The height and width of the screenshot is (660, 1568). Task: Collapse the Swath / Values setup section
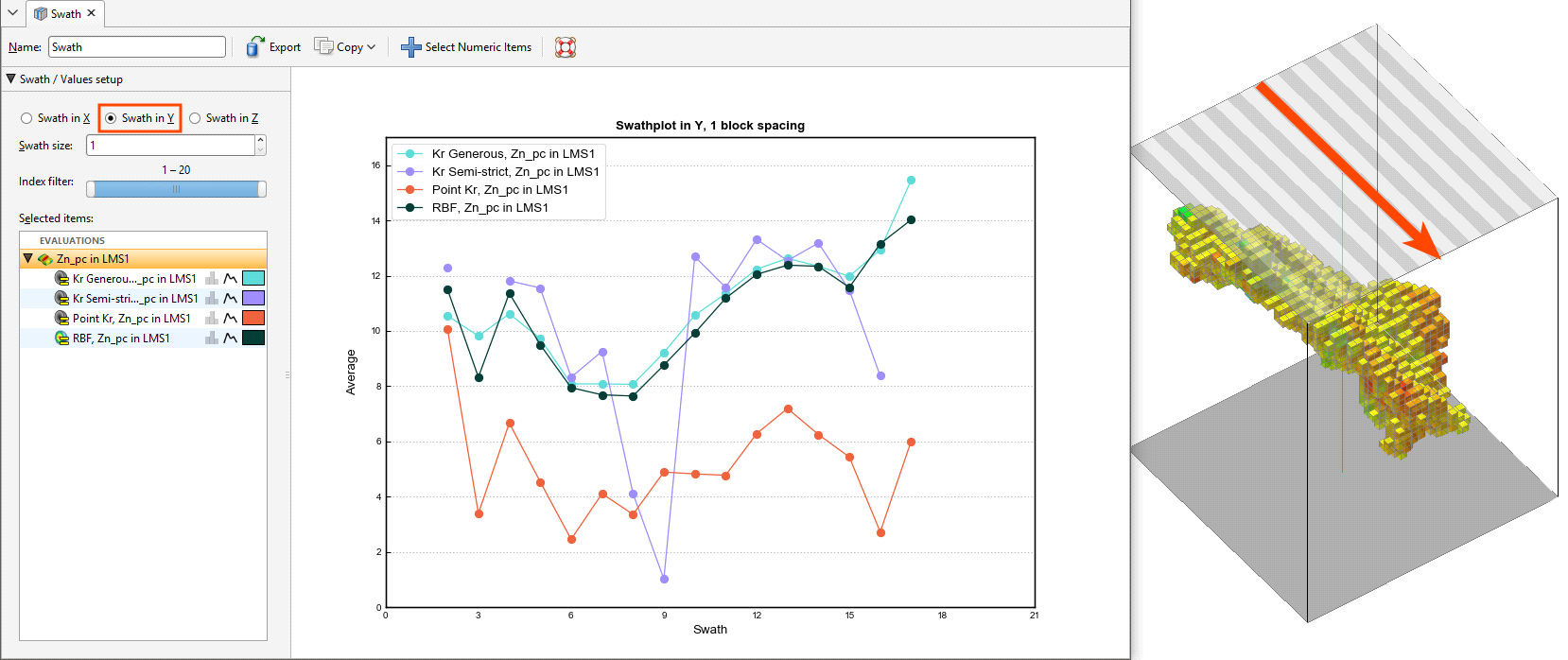click(11, 79)
